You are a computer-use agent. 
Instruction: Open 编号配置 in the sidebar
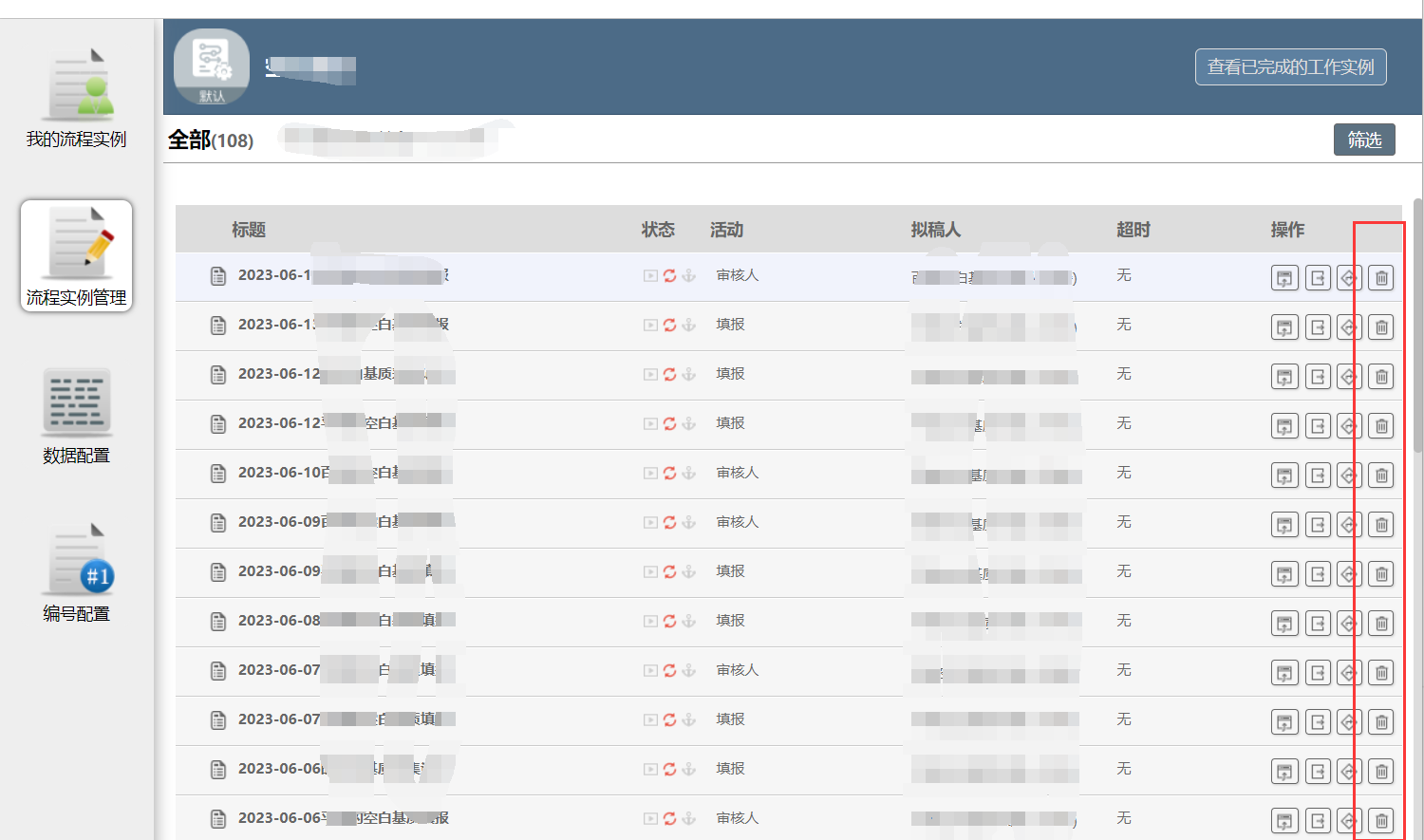[x=76, y=572]
